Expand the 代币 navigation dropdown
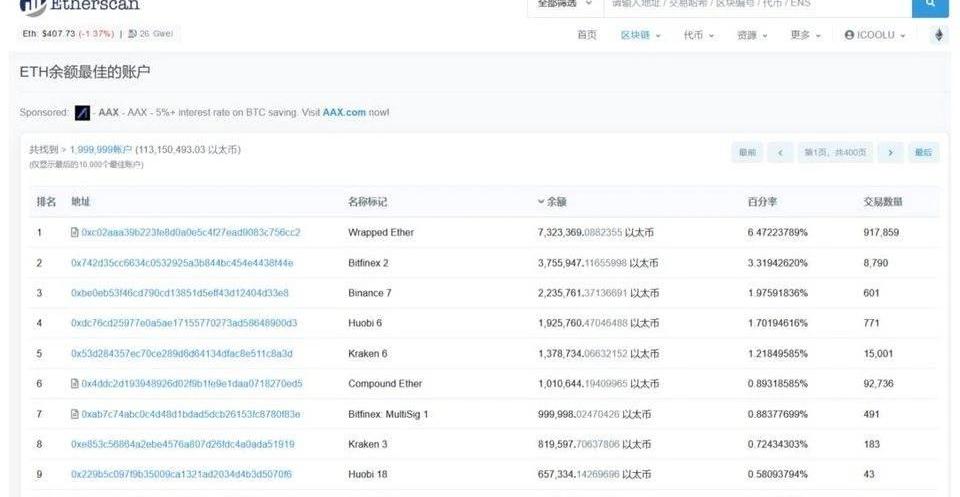This screenshot has width=960, height=497. [699, 35]
